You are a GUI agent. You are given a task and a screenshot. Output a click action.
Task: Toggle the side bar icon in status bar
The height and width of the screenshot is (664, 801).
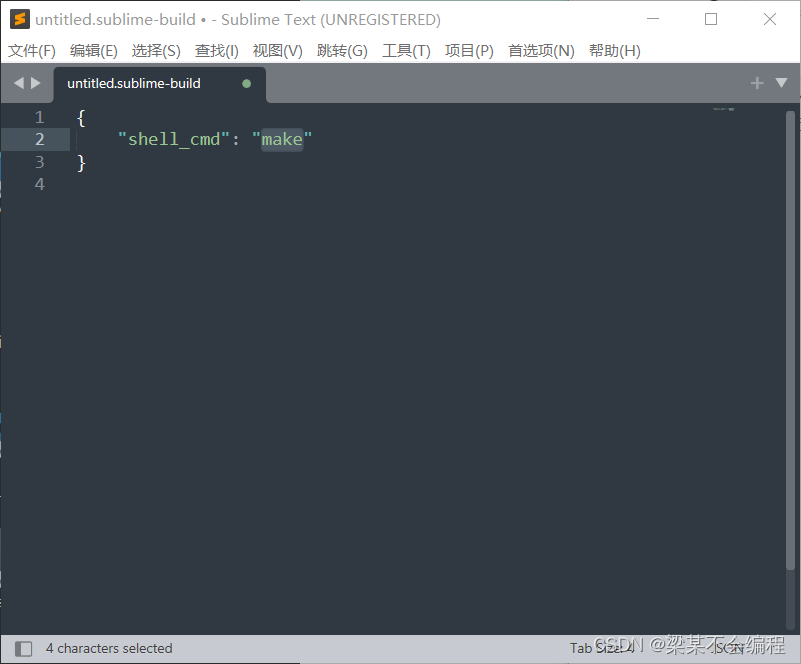tap(23, 649)
